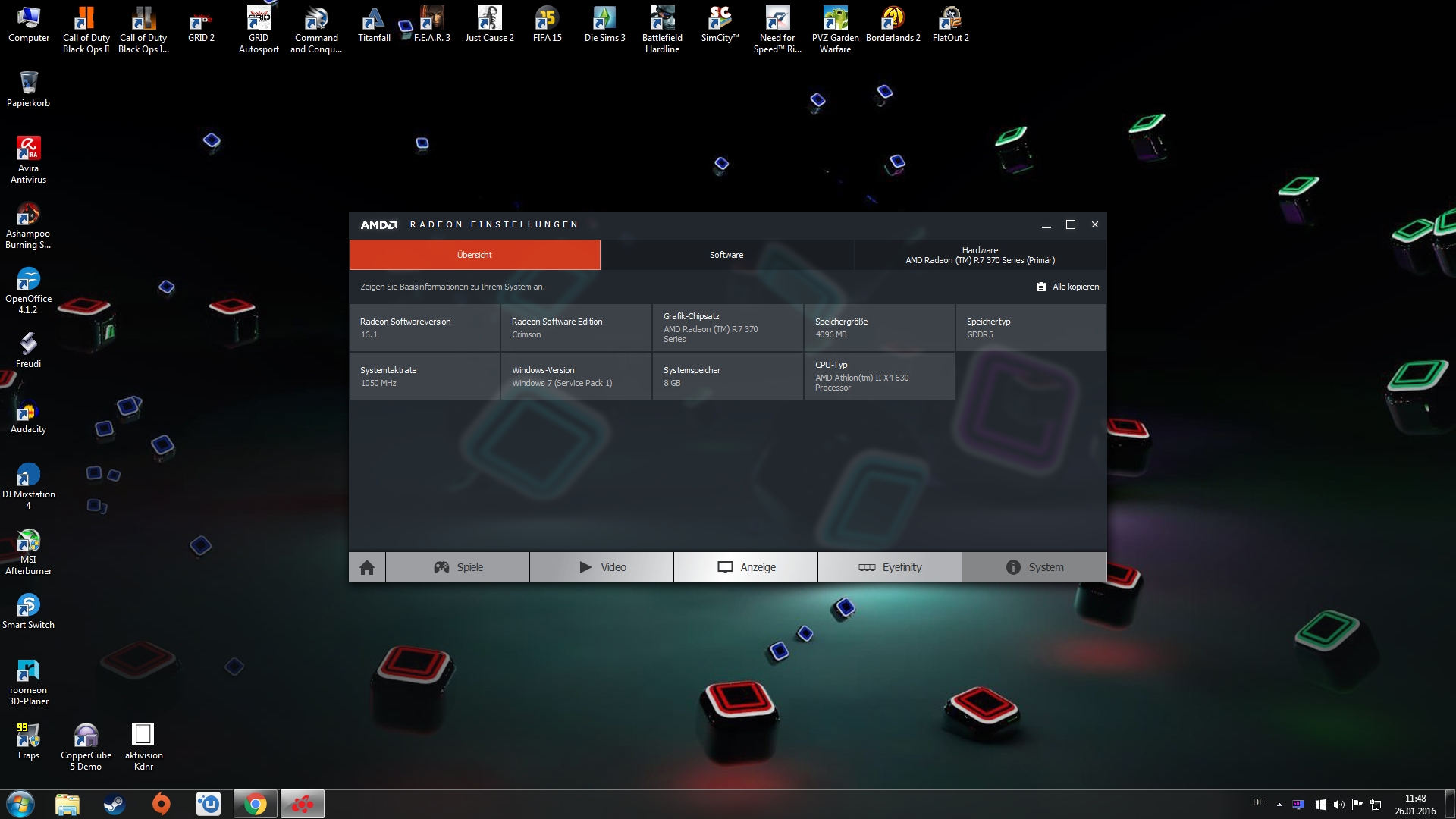This screenshot has height=819, width=1456.
Task: Click Steam icon in taskbar
Action: coord(115,804)
